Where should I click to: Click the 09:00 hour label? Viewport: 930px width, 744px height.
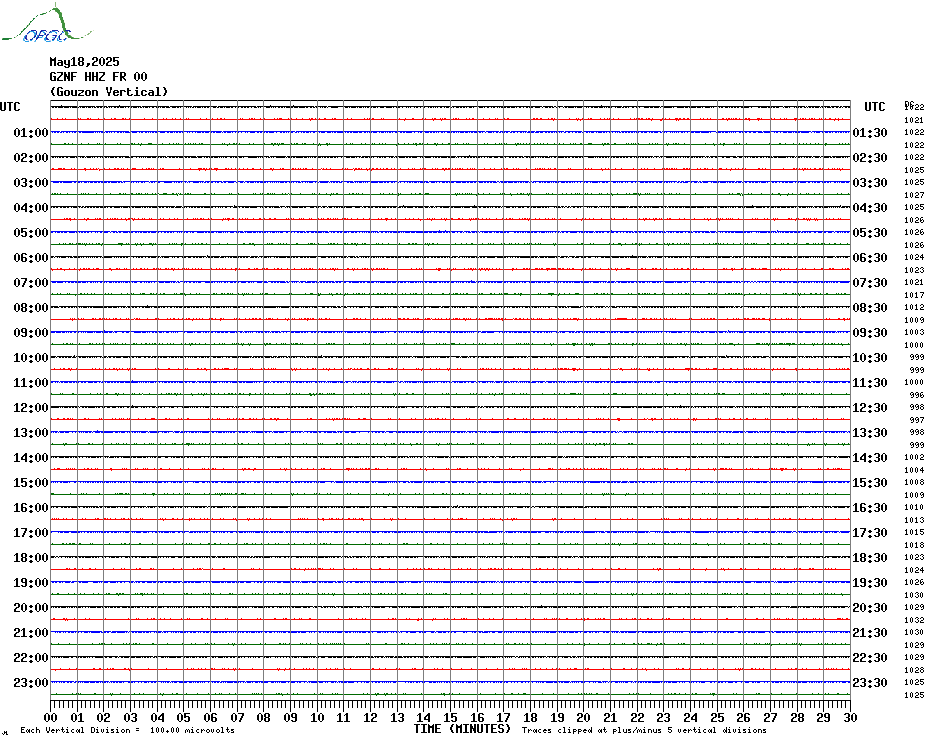[31, 332]
